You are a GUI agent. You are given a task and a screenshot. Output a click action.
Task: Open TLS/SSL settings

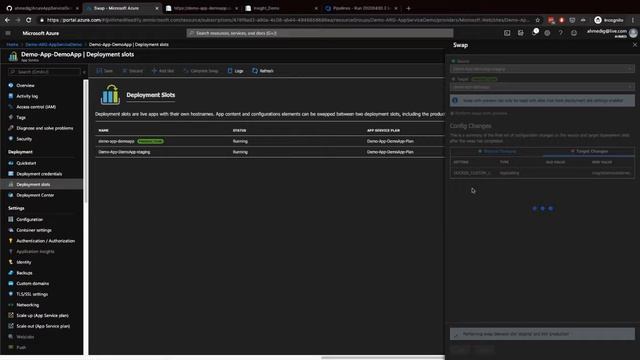[x=32, y=294]
